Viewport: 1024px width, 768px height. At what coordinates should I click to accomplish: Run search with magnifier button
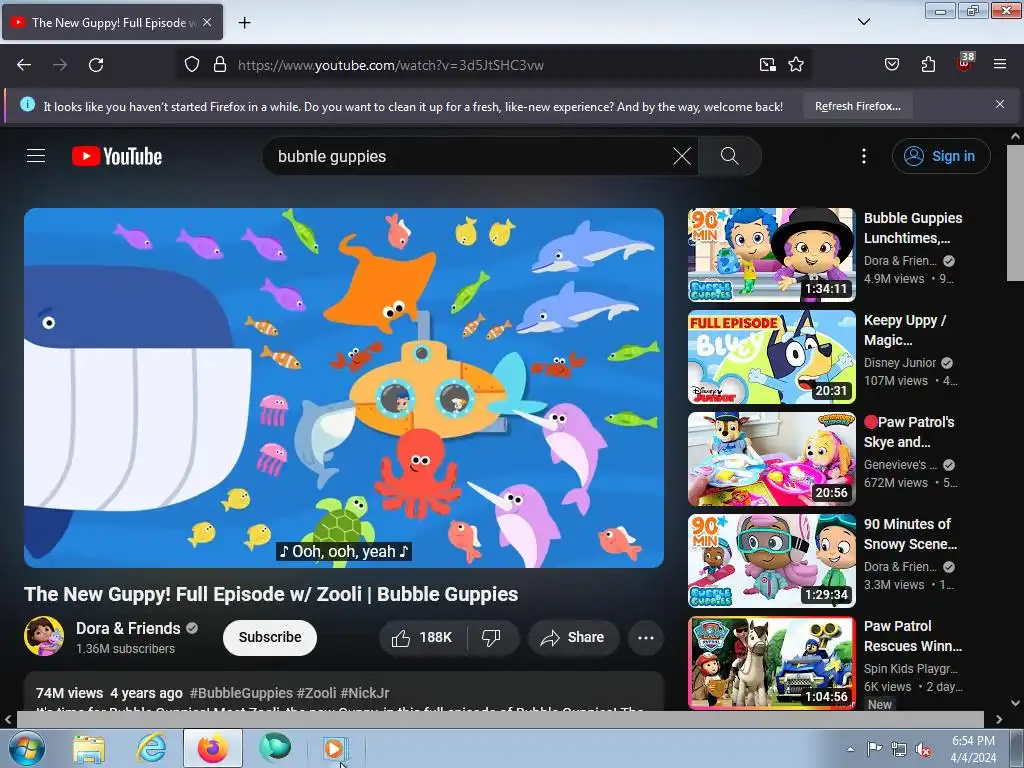729,156
